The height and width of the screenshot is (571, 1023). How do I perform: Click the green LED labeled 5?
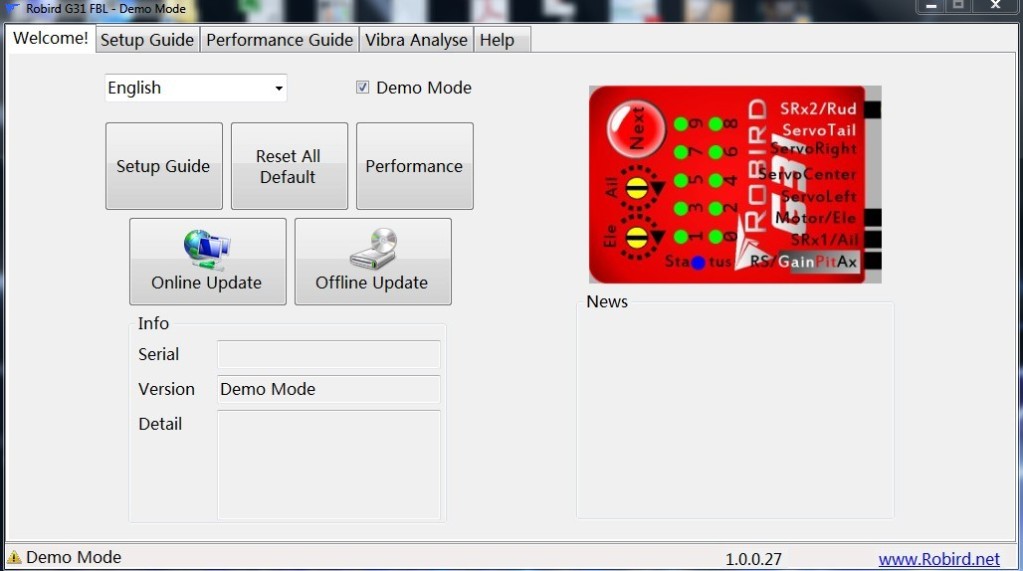pyautogui.click(x=680, y=180)
